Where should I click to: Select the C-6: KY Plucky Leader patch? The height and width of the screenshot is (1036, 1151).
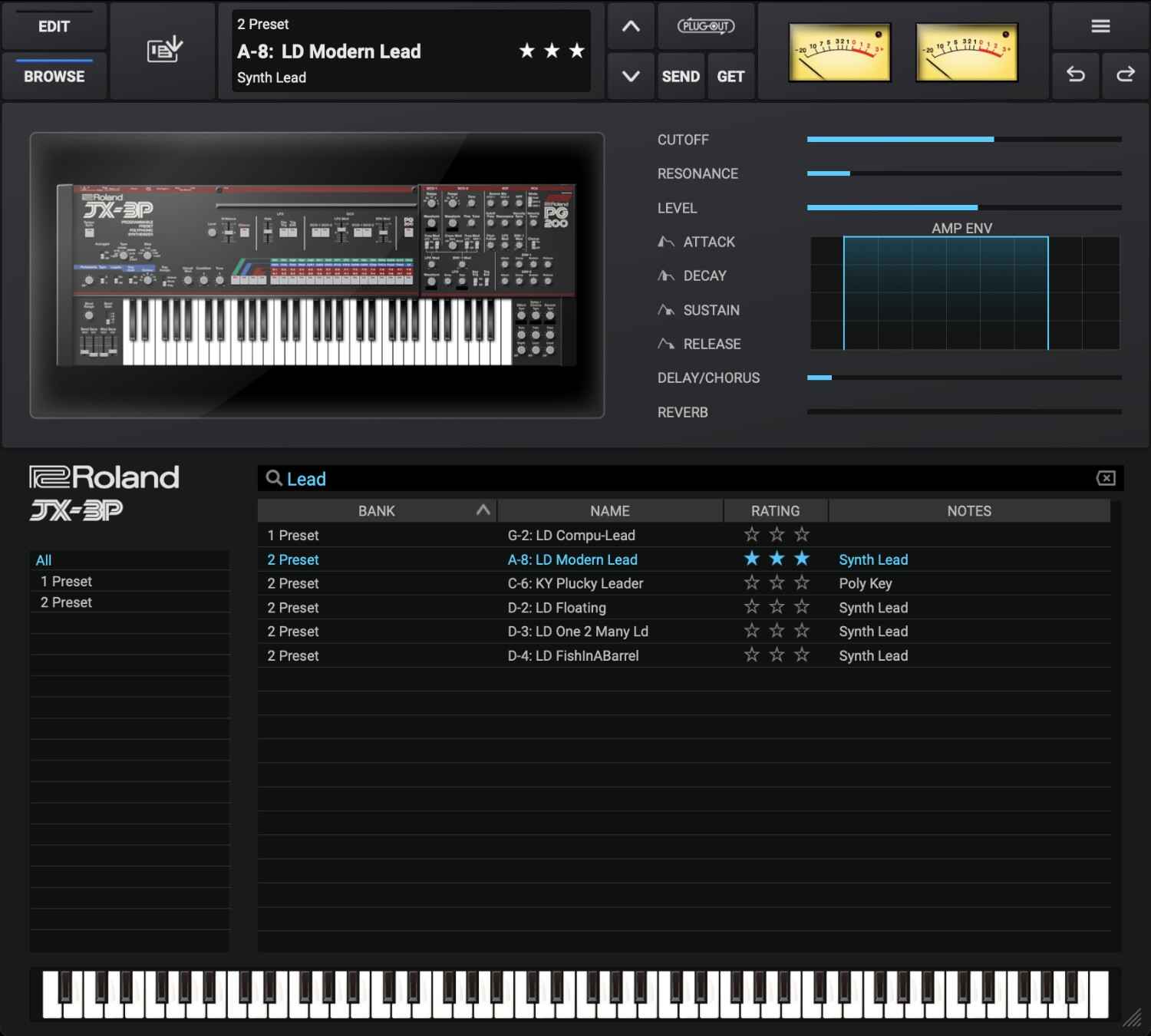point(575,583)
